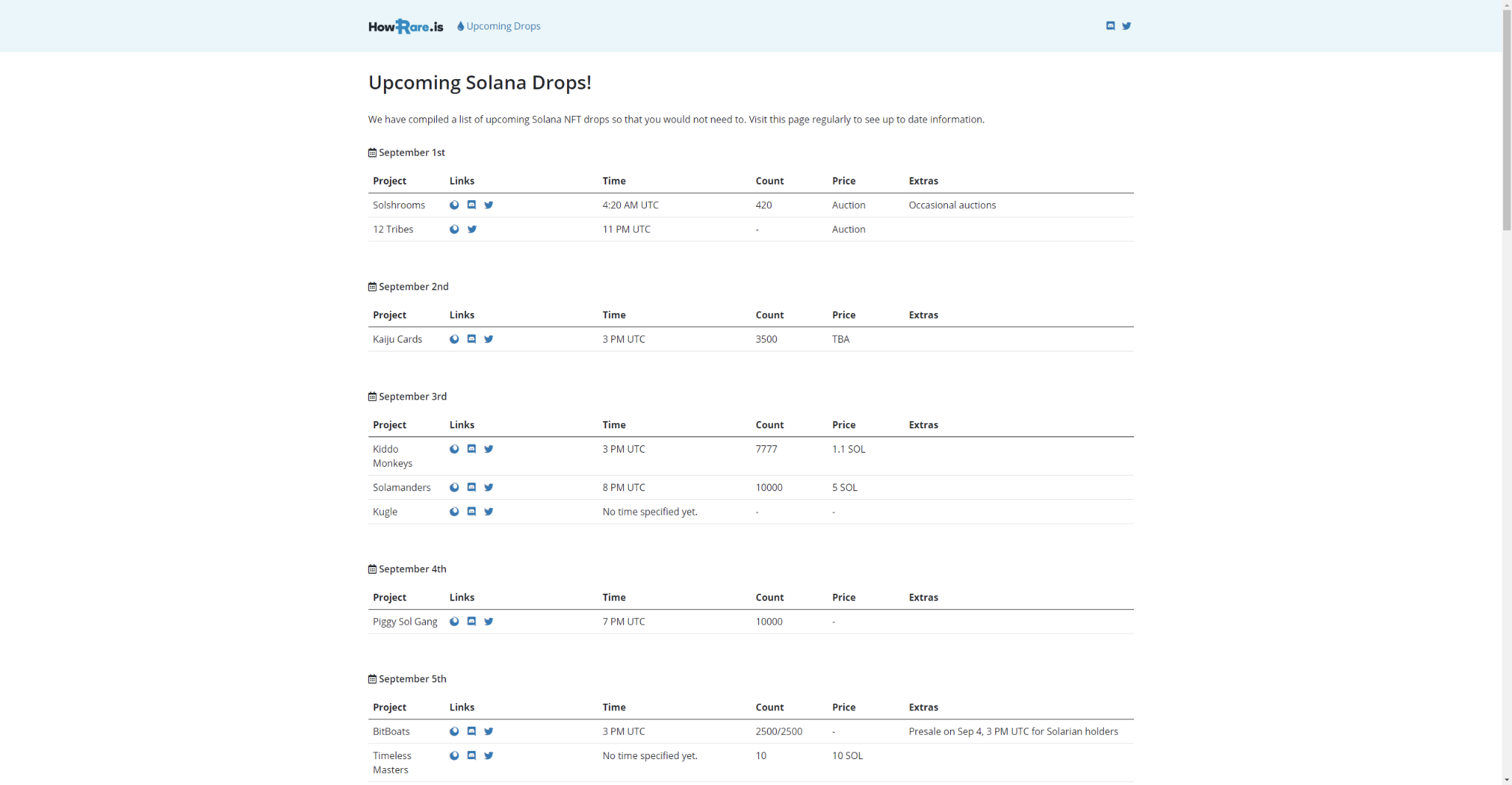Click the Solamanders project name
The height and width of the screenshot is (785, 1512).
click(x=402, y=487)
